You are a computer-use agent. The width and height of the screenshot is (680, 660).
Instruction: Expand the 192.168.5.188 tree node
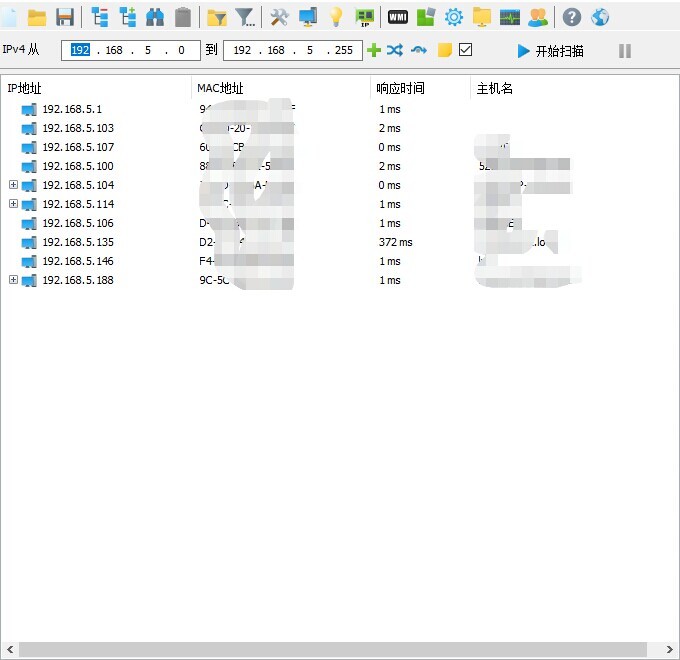pyautogui.click(x=13, y=280)
